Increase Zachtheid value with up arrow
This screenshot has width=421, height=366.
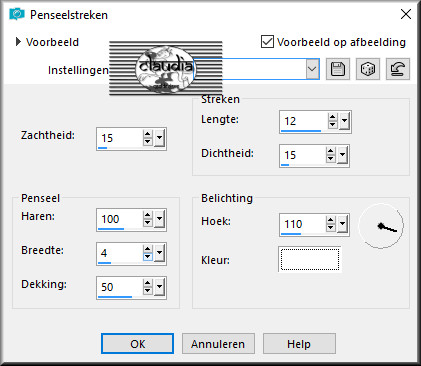coord(148,134)
